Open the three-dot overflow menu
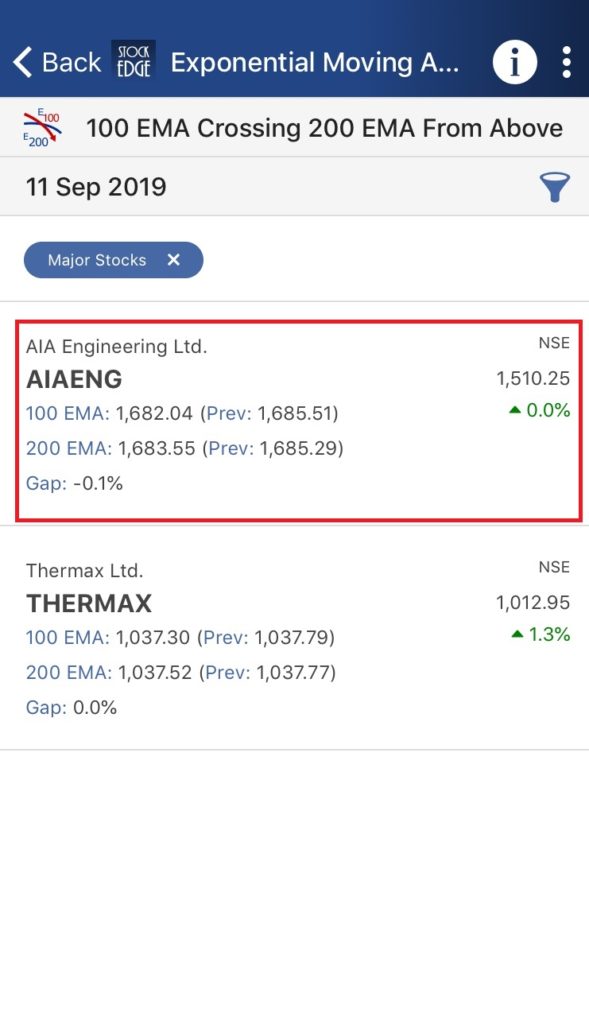Screen dimensions: 589x1024 click(x=566, y=62)
